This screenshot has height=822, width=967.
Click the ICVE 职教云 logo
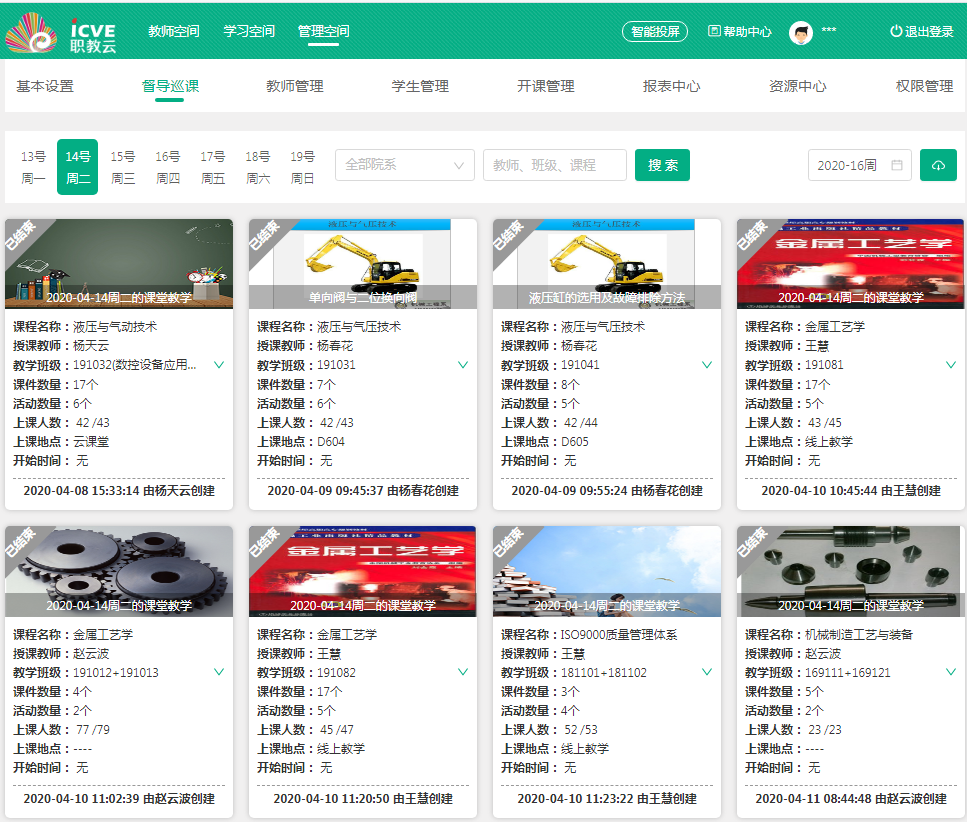(60, 33)
